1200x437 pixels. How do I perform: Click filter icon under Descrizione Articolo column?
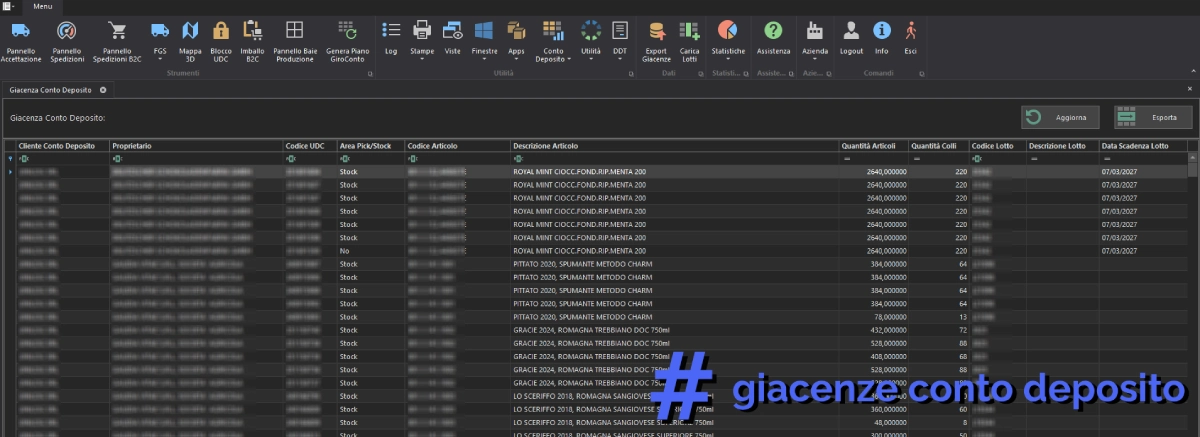(517, 158)
